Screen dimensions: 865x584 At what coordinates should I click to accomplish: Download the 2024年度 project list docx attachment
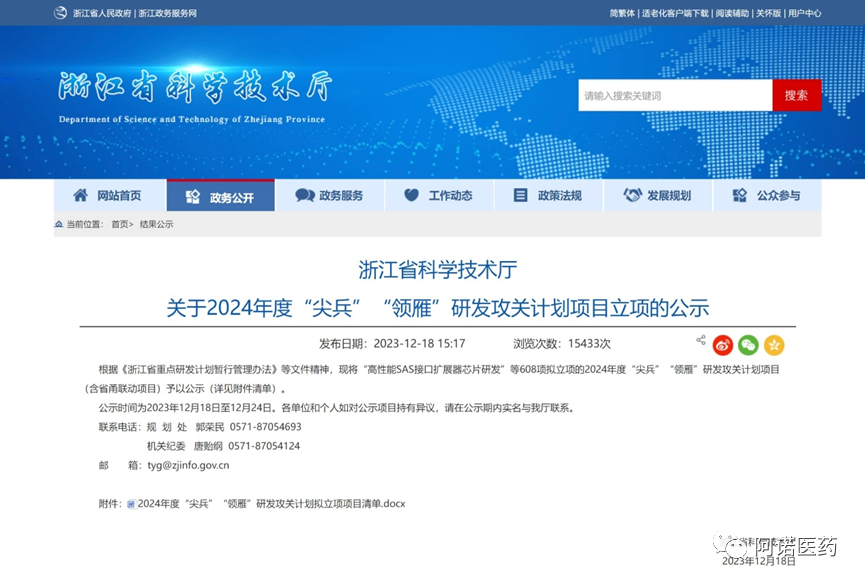pyautogui.click(x=270, y=504)
